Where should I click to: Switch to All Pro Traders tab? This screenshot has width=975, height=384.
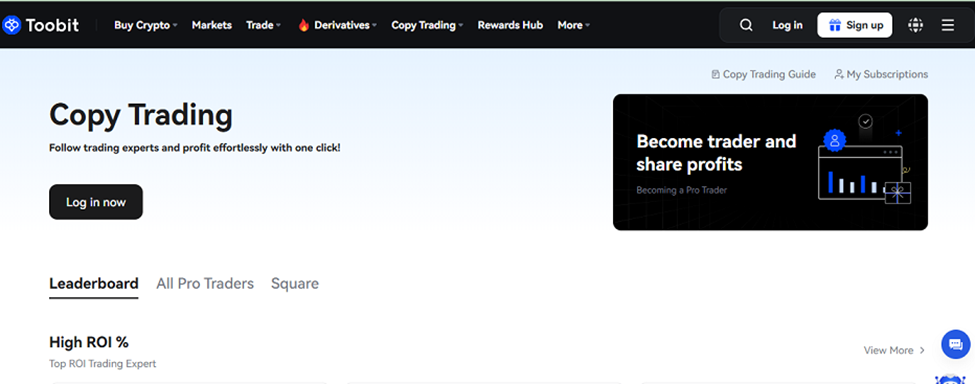click(205, 284)
